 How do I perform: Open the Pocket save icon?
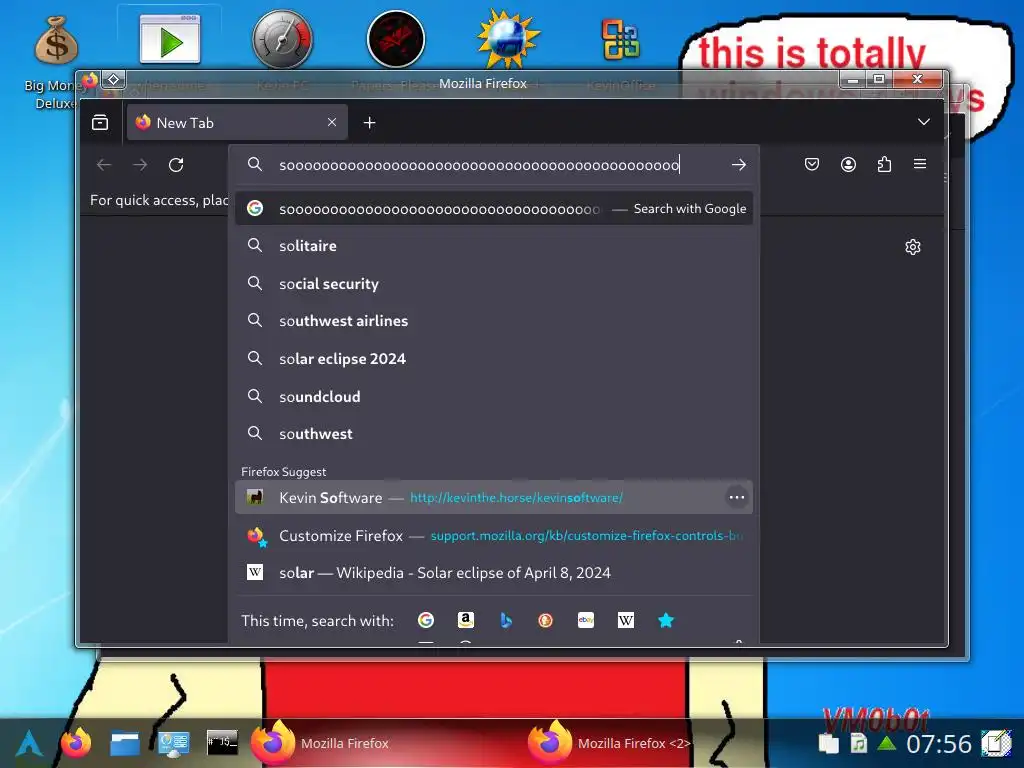coord(812,164)
